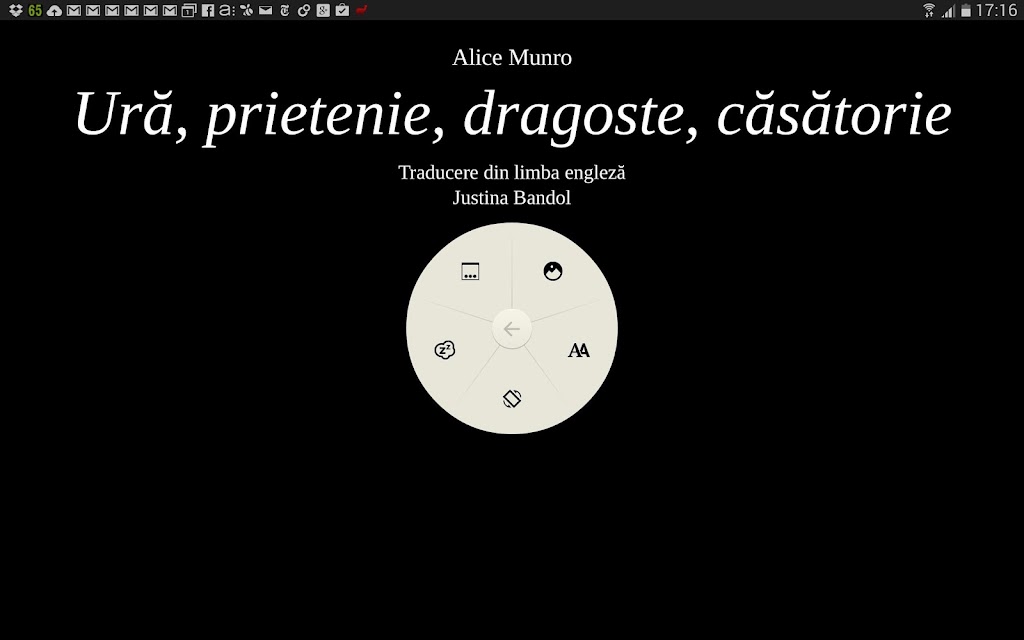The image size is (1024, 640).
Task: Tap the stacked windows notification icon
Action: click(x=189, y=10)
